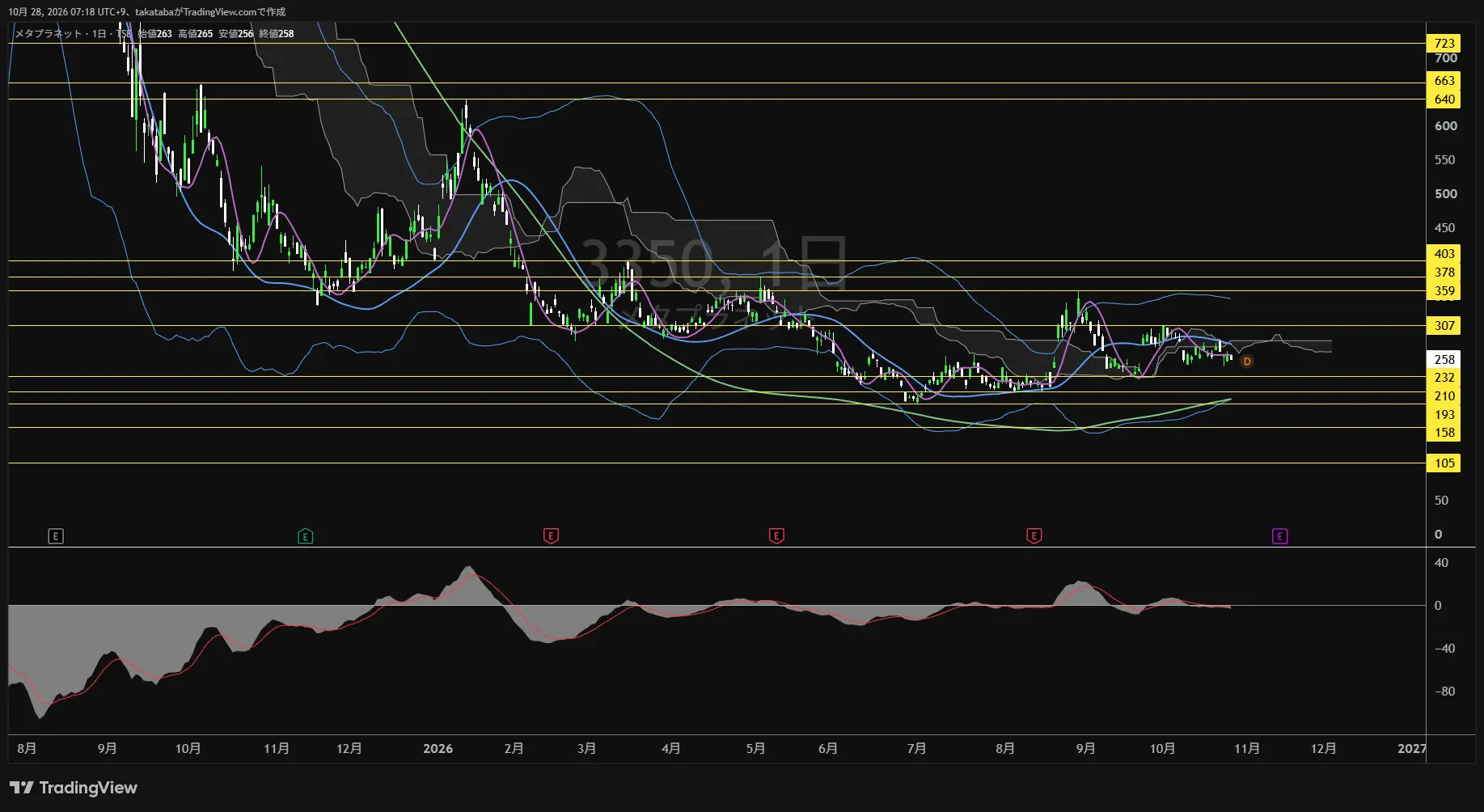1484x812 pixels.
Task: Click the 2027 label on time axis
Action: pos(1412,749)
